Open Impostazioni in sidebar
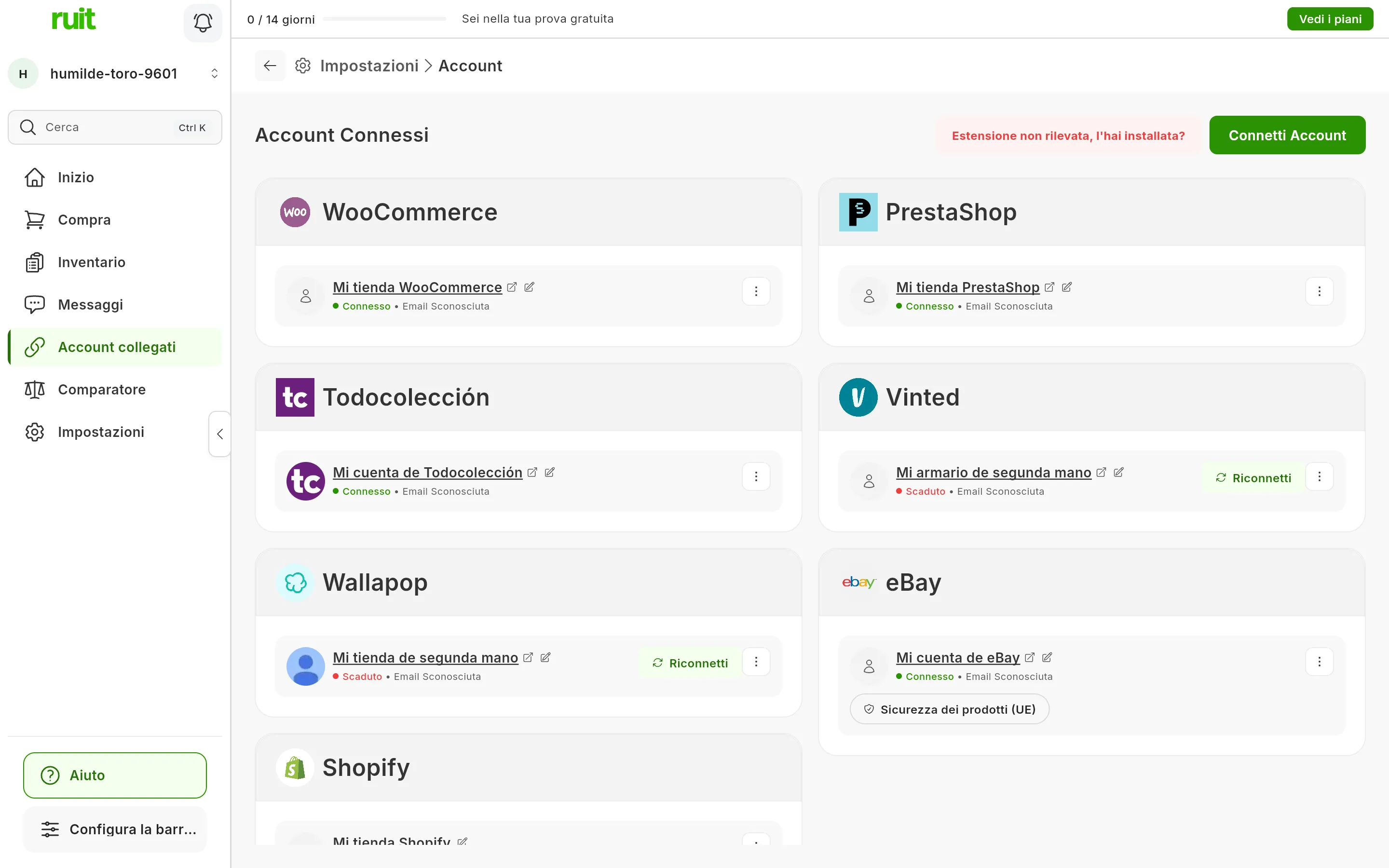The image size is (1389, 868). pyautogui.click(x=115, y=432)
